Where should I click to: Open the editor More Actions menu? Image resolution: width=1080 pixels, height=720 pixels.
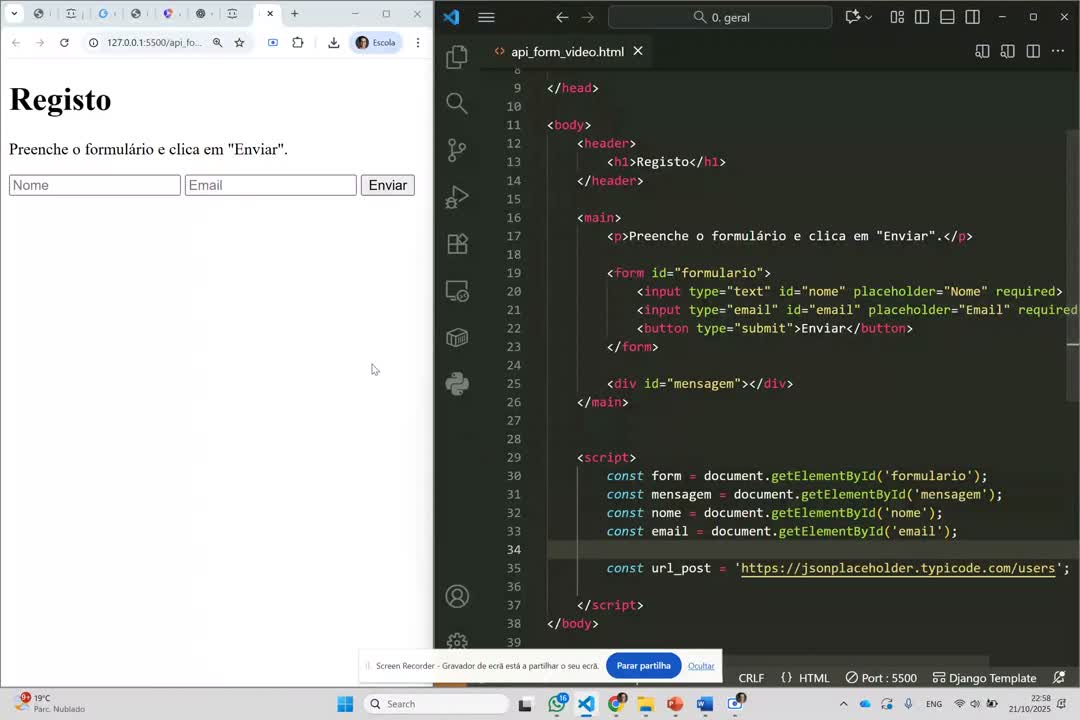tap(1058, 51)
